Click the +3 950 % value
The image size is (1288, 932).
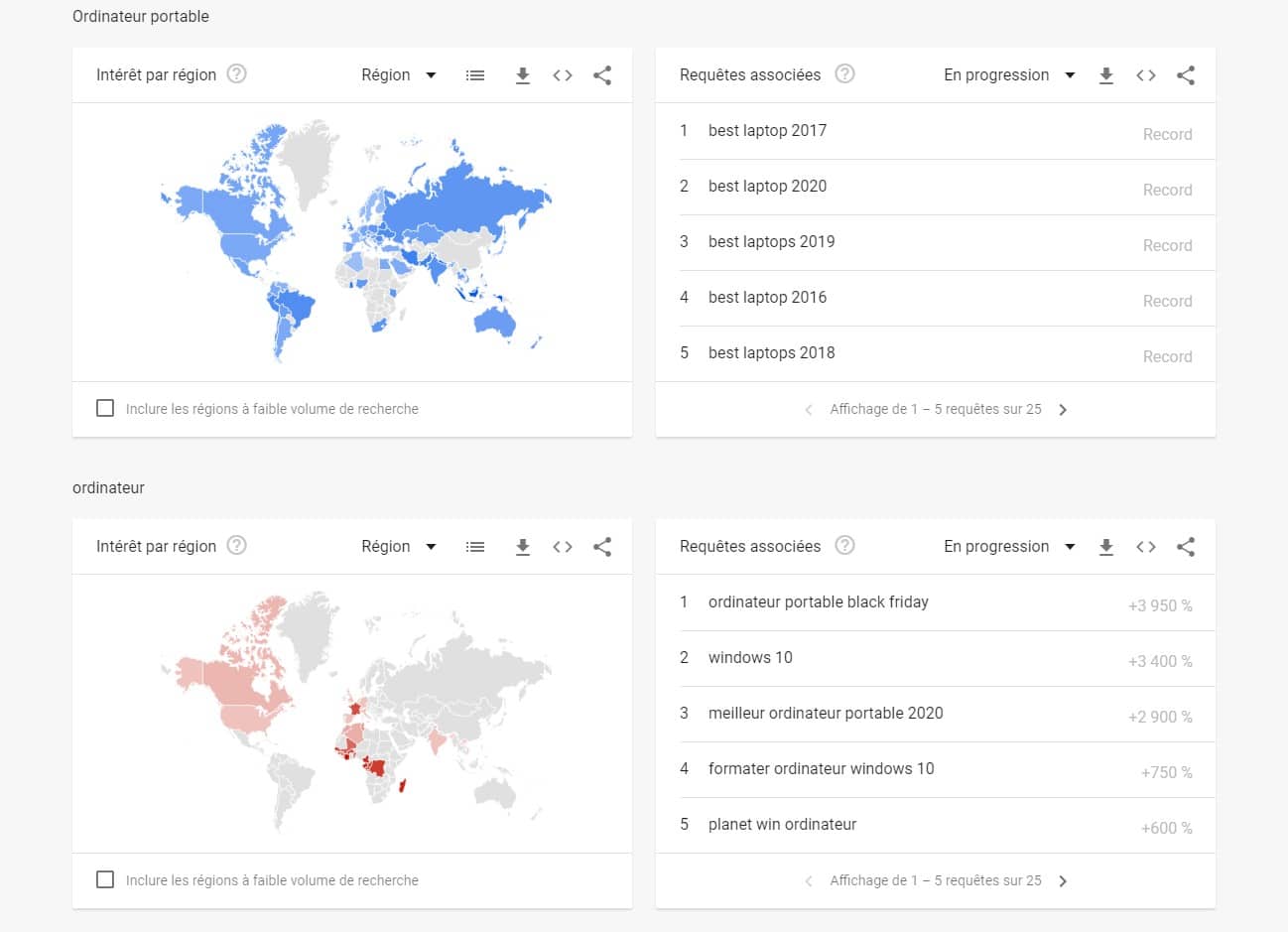click(1160, 605)
